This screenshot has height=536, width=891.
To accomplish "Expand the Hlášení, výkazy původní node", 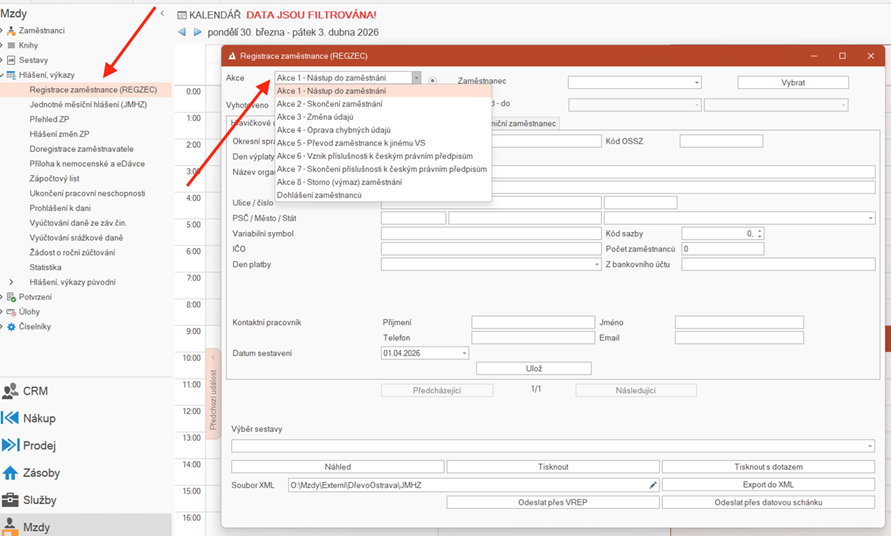I will click(x=12, y=282).
